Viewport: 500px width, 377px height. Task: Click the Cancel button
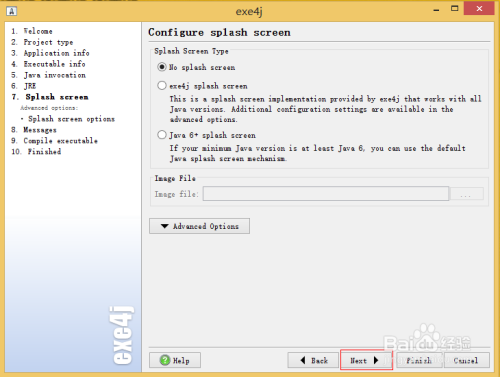(467, 360)
